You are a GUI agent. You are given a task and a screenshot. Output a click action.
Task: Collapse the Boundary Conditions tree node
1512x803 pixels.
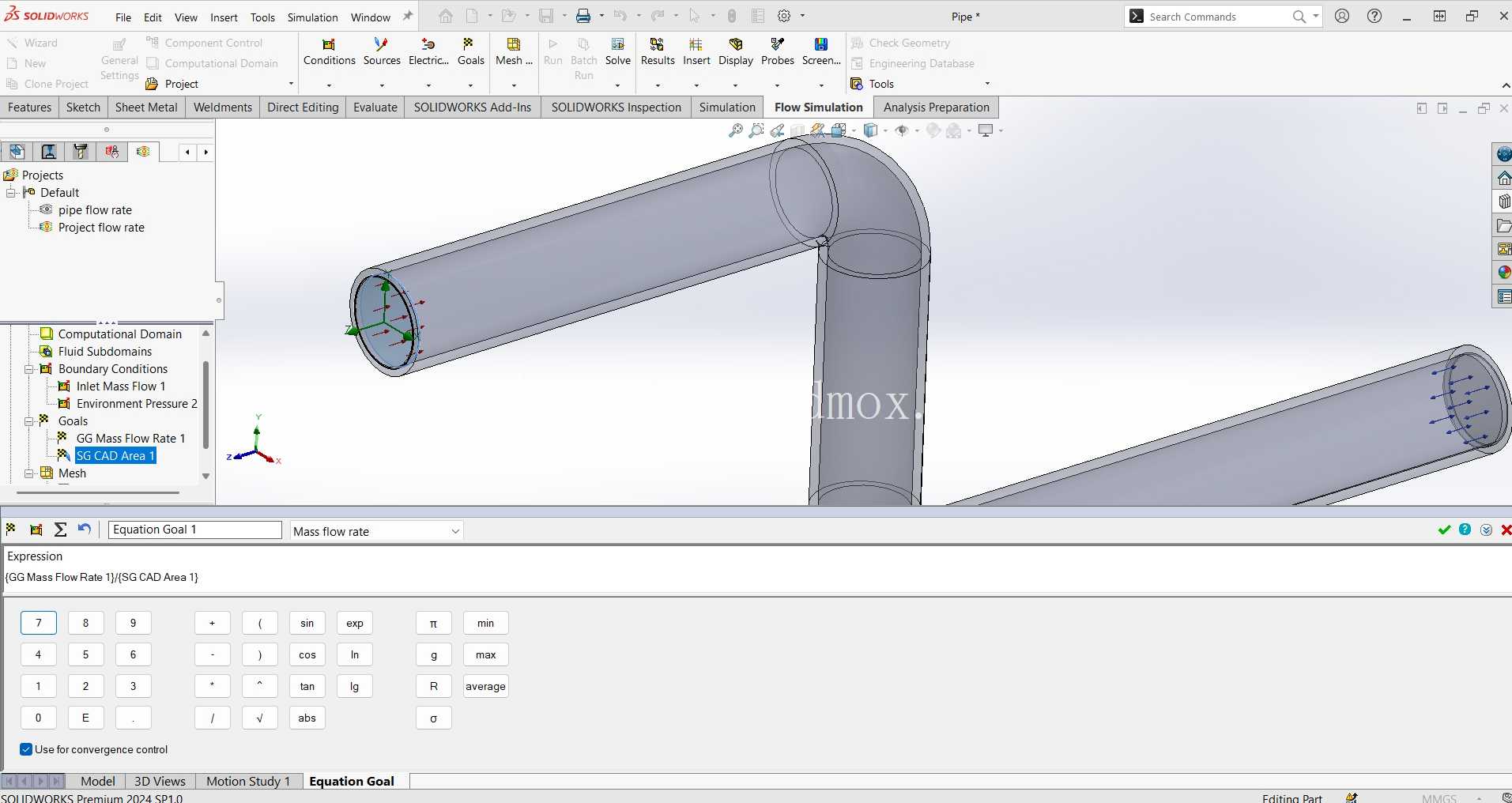point(29,369)
